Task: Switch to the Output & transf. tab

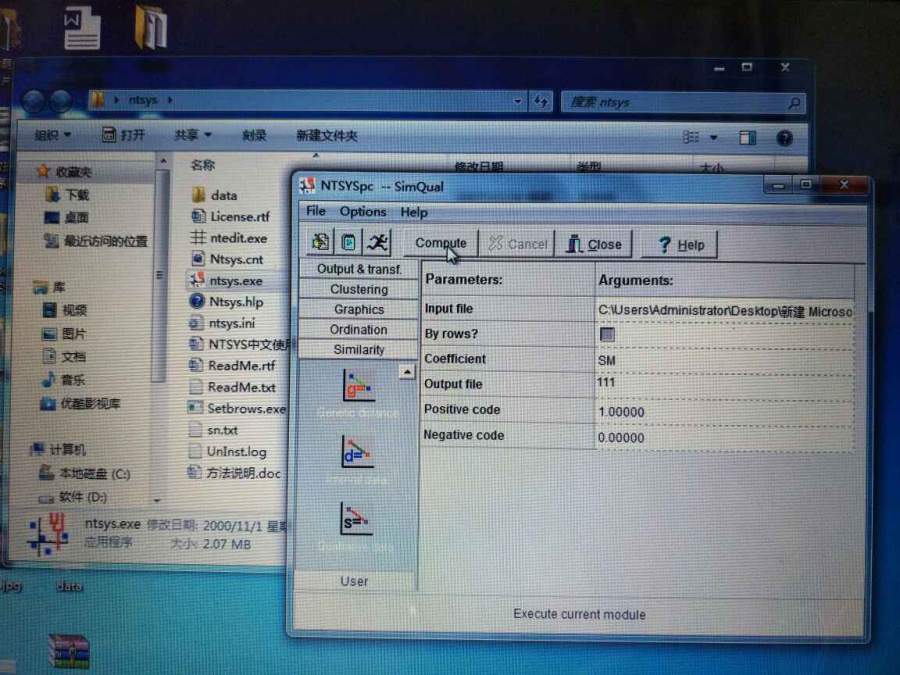Action: point(359,269)
